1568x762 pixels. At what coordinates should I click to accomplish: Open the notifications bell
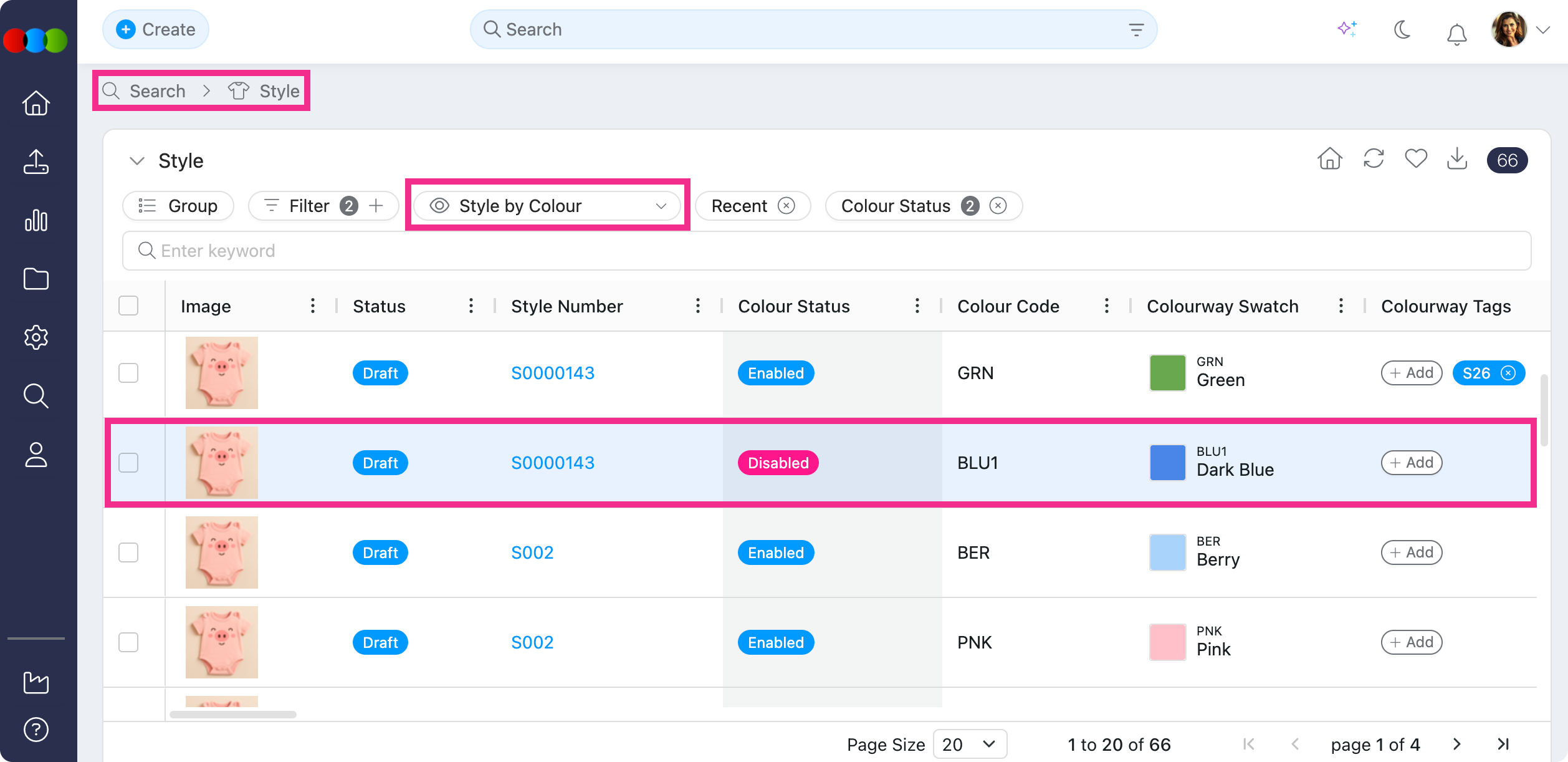pyautogui.click(x=1456, y=34)
